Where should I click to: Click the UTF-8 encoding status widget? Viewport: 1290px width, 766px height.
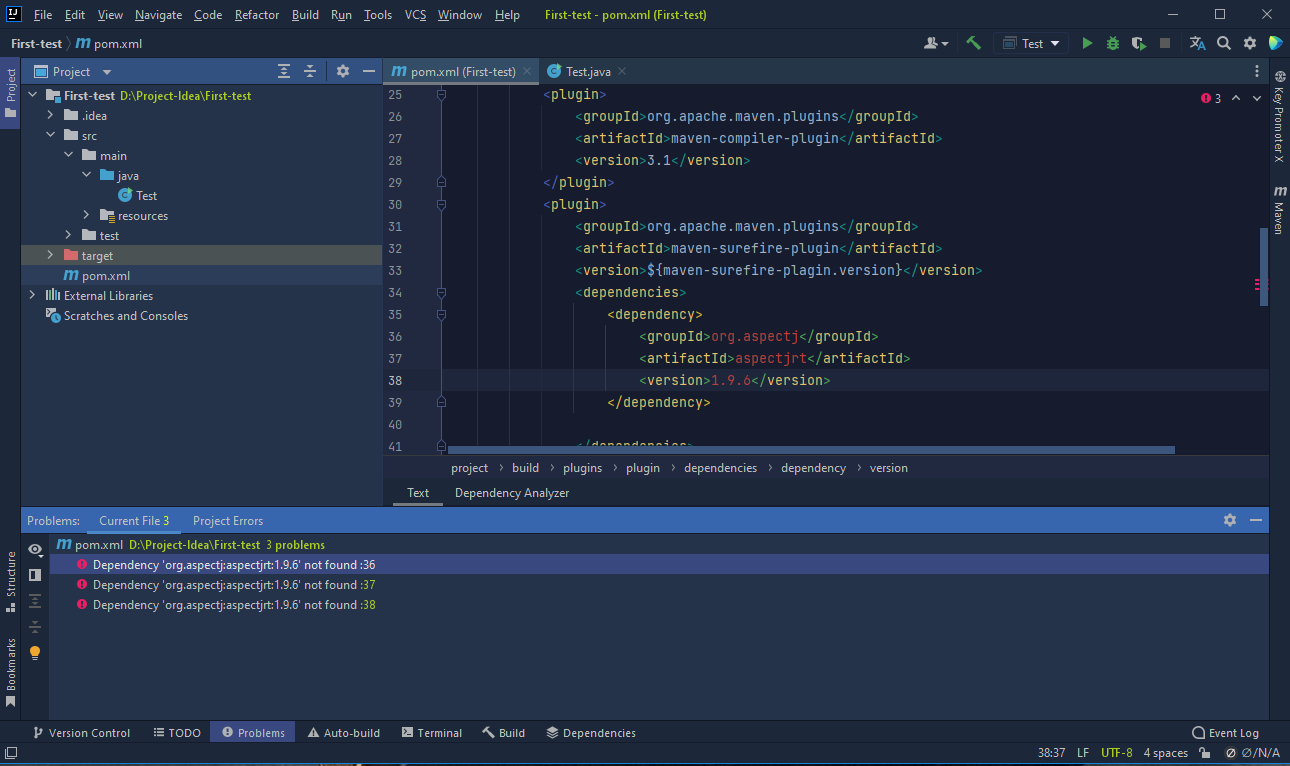tap(1116, 753)
